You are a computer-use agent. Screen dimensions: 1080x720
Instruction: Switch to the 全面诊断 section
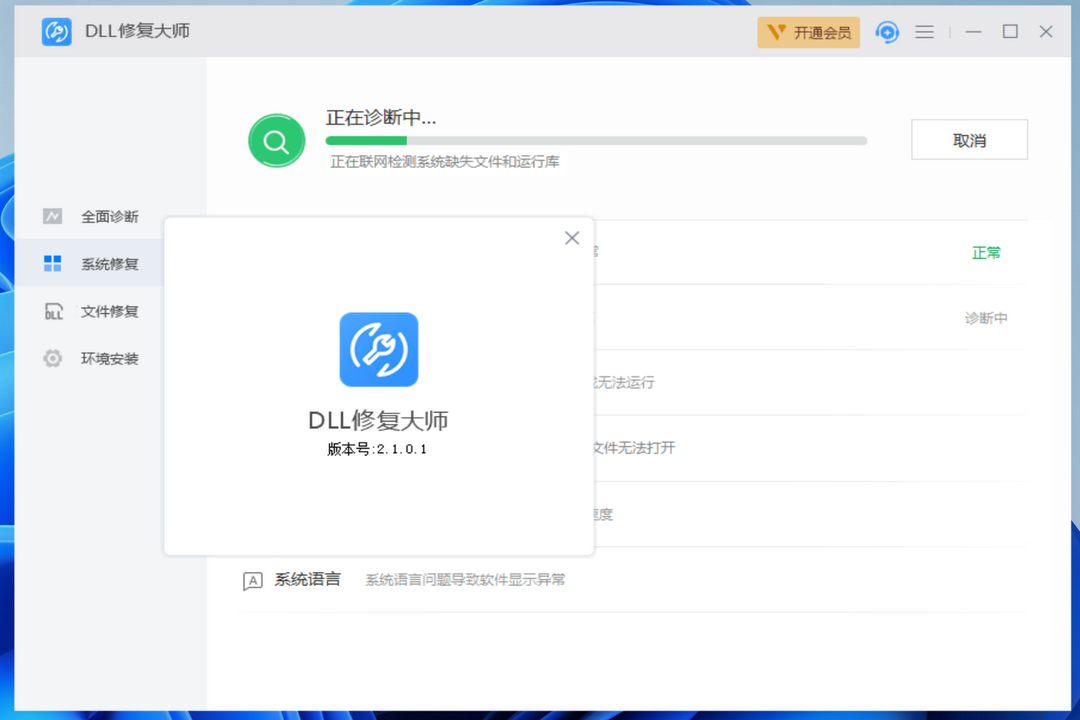tap(112, 216)
